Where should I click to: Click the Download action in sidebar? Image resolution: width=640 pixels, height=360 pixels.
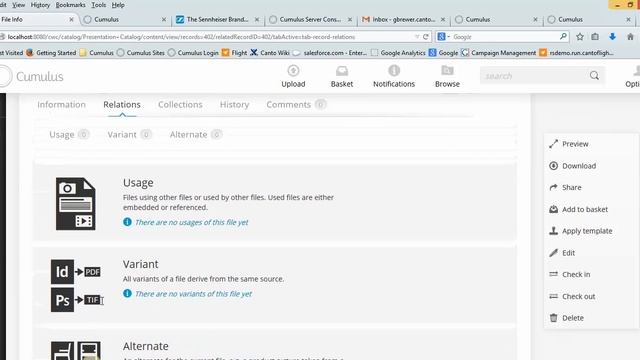pos(573,166)
